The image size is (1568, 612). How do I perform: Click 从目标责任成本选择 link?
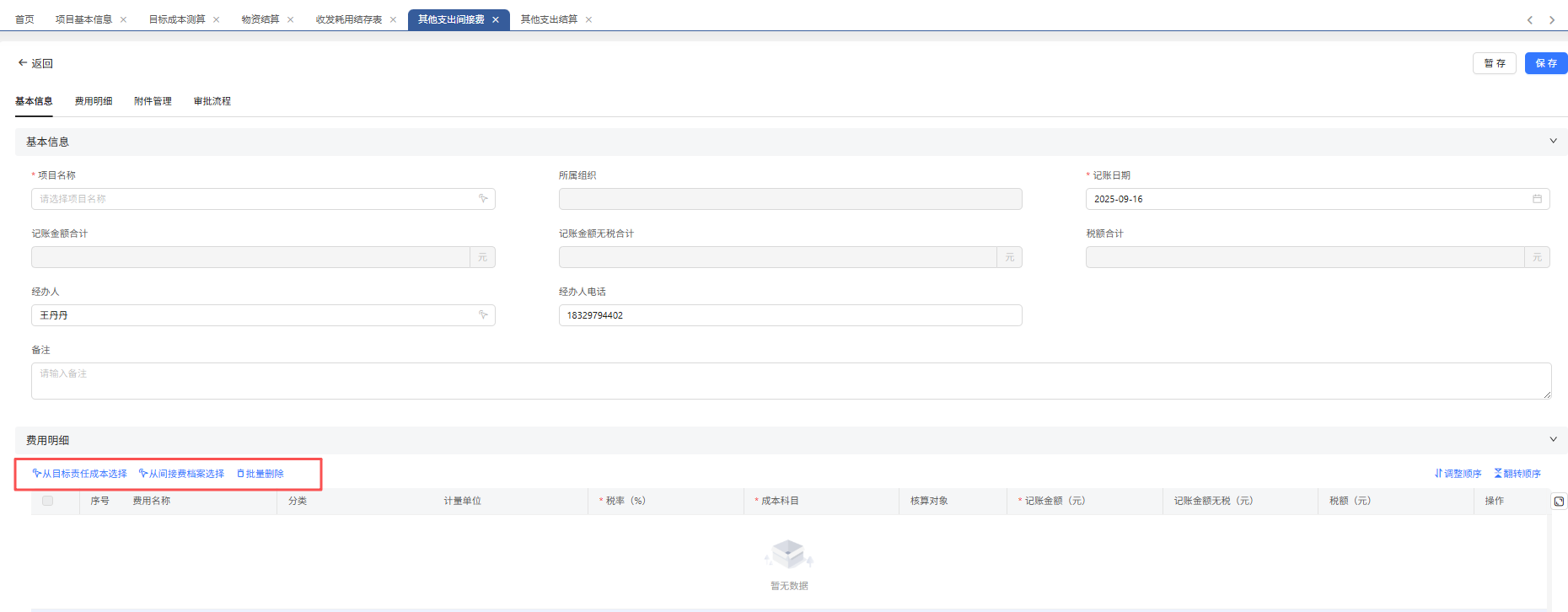80,474
